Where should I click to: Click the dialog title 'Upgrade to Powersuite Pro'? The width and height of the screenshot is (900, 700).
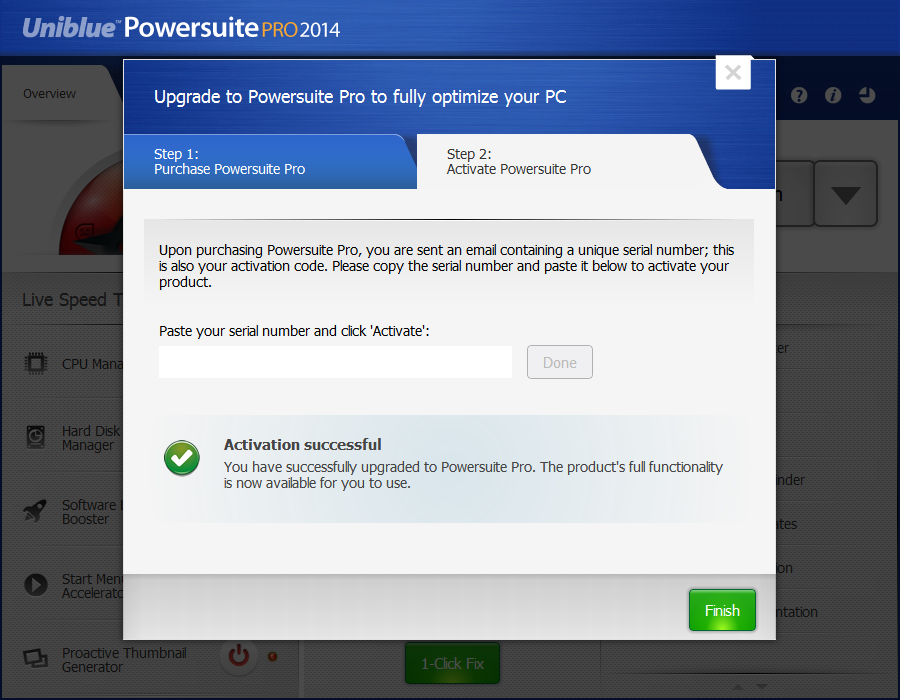360,97
